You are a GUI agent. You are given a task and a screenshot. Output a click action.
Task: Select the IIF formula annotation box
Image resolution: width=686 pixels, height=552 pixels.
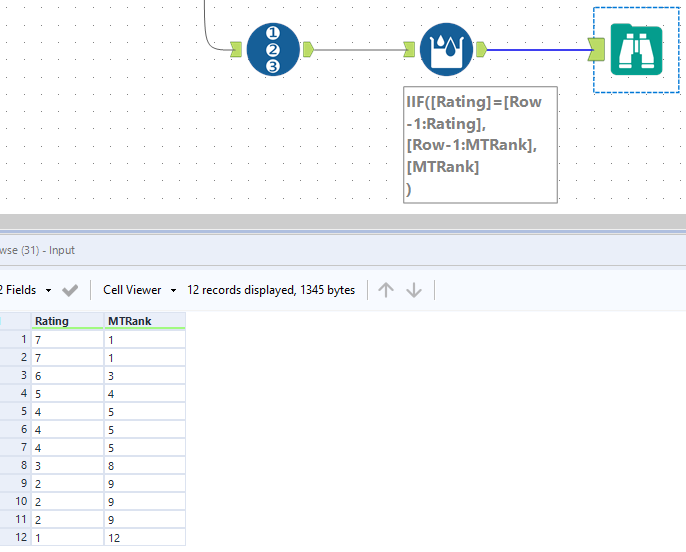480,144
